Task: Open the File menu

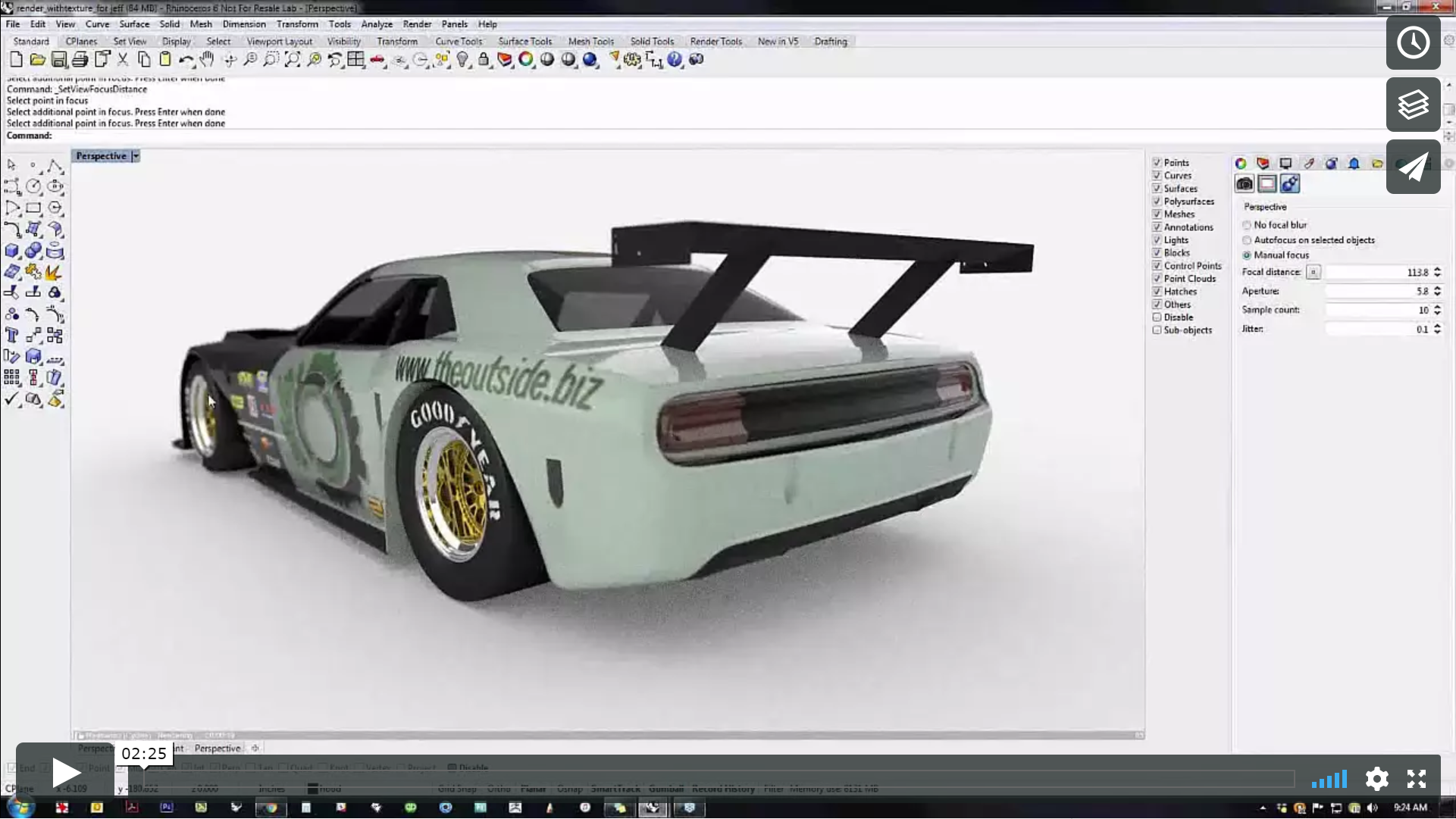Action: click(x=13, y=24)
